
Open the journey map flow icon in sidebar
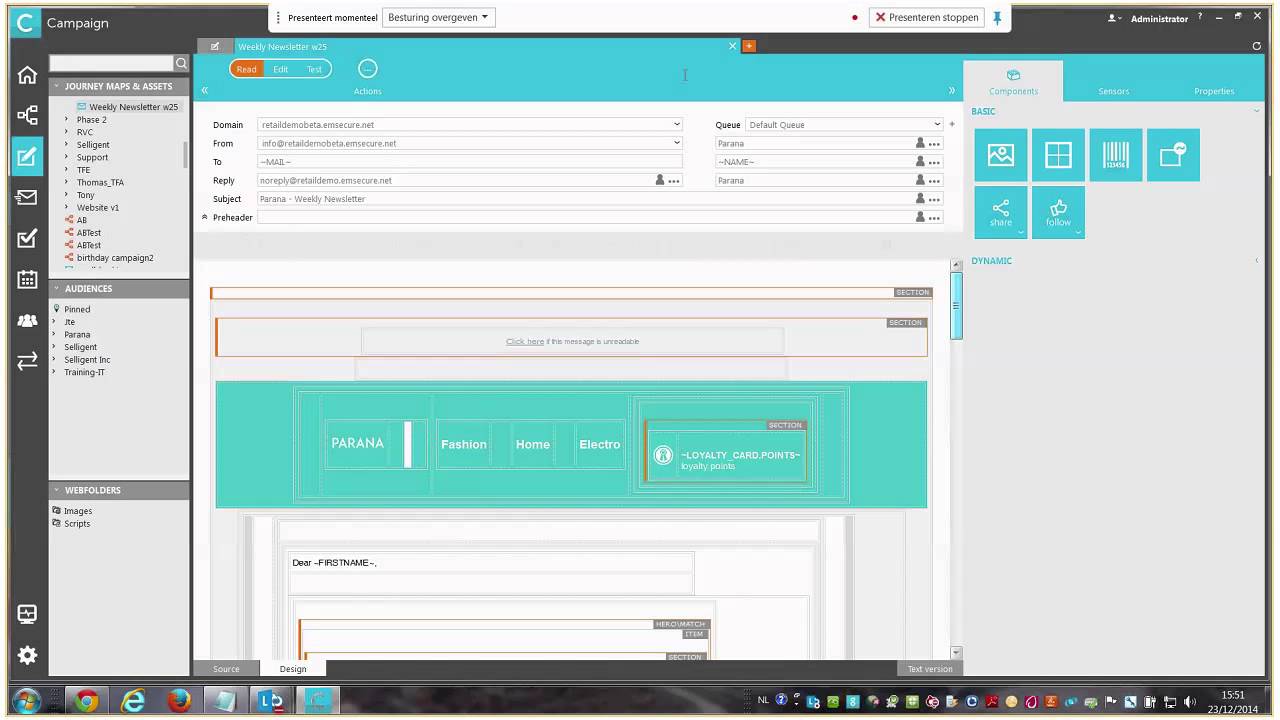coord(27,116)
